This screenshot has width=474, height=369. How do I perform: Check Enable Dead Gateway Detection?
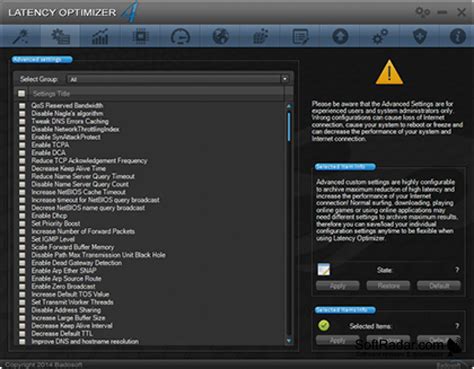point(22,263)
